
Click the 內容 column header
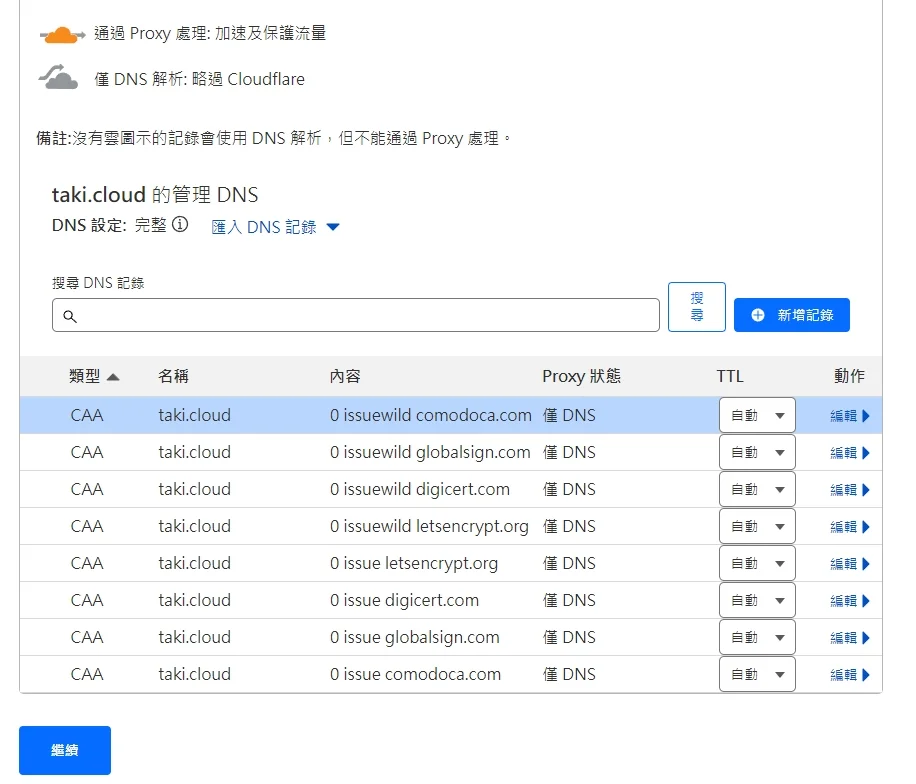tap(345, 376)
